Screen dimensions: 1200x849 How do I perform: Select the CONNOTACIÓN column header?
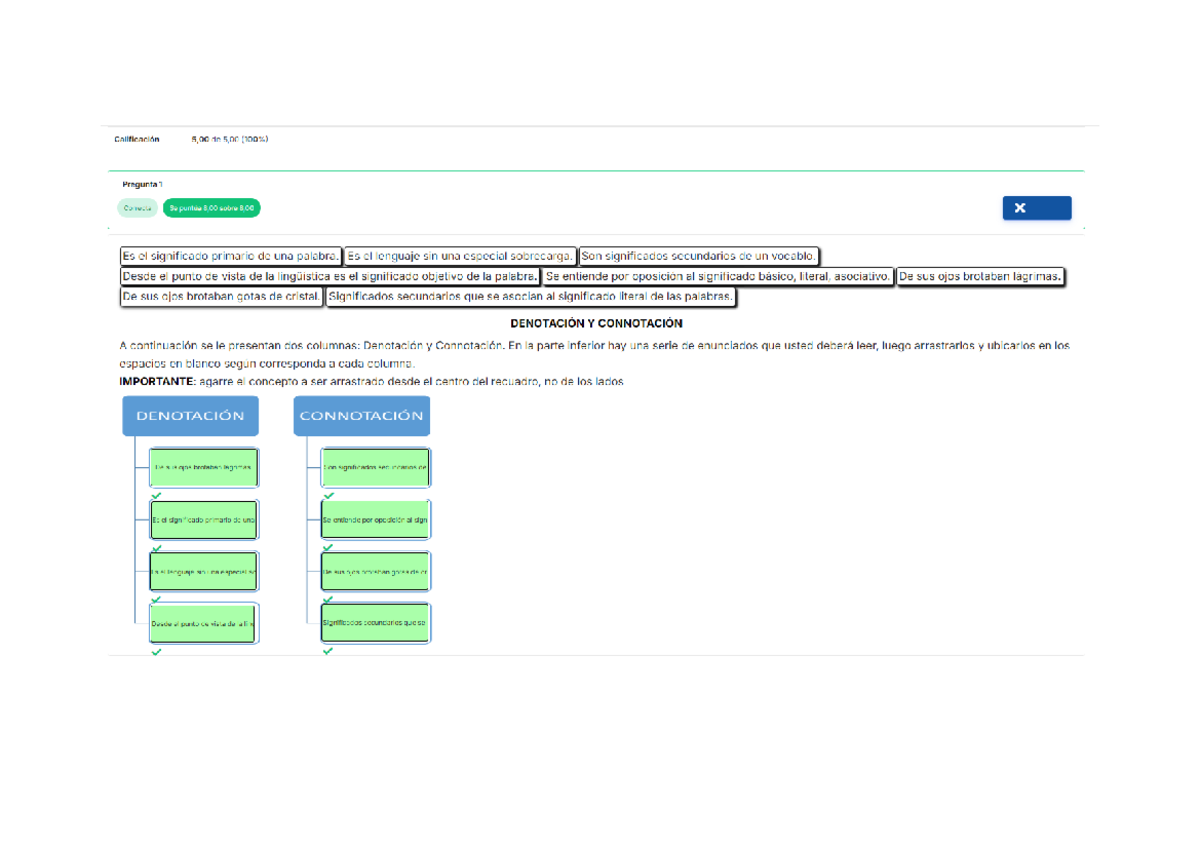coord(361,416)
